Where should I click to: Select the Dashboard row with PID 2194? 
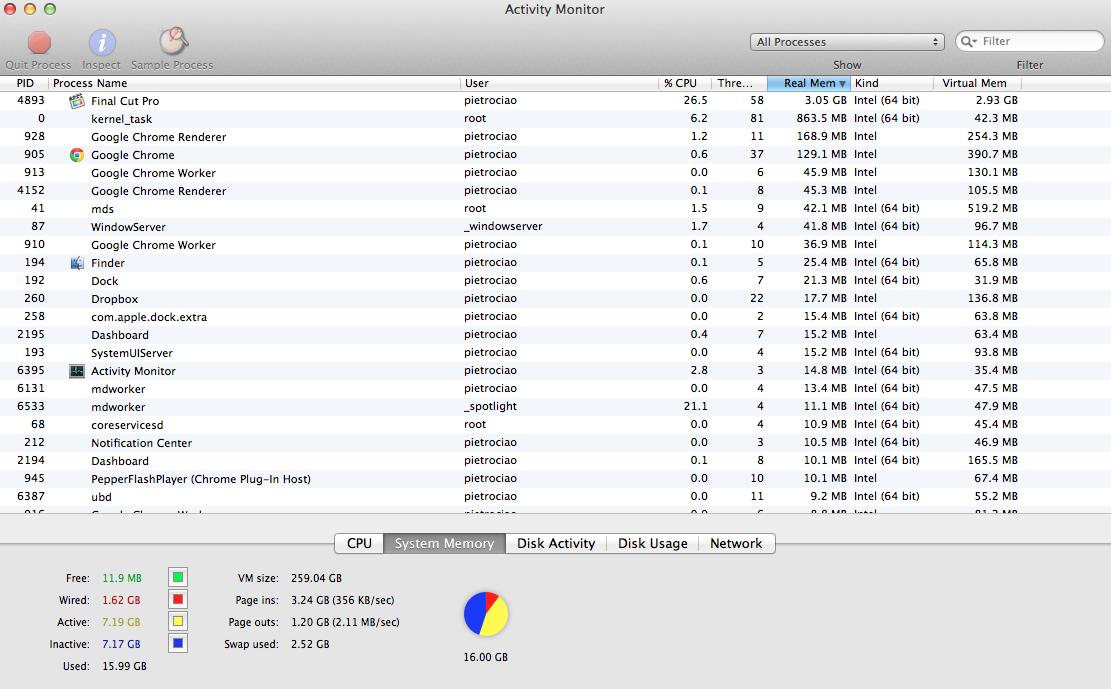556,461
